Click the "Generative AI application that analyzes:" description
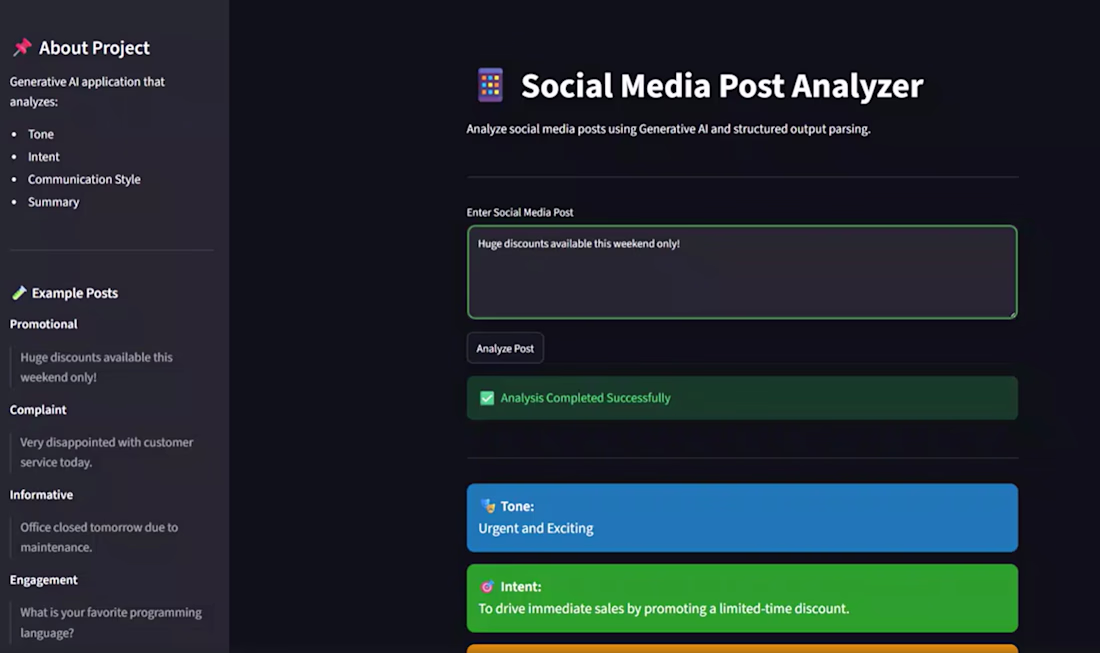The width and height of the screenshot is (1100, 653). click(x=87, y=91)
